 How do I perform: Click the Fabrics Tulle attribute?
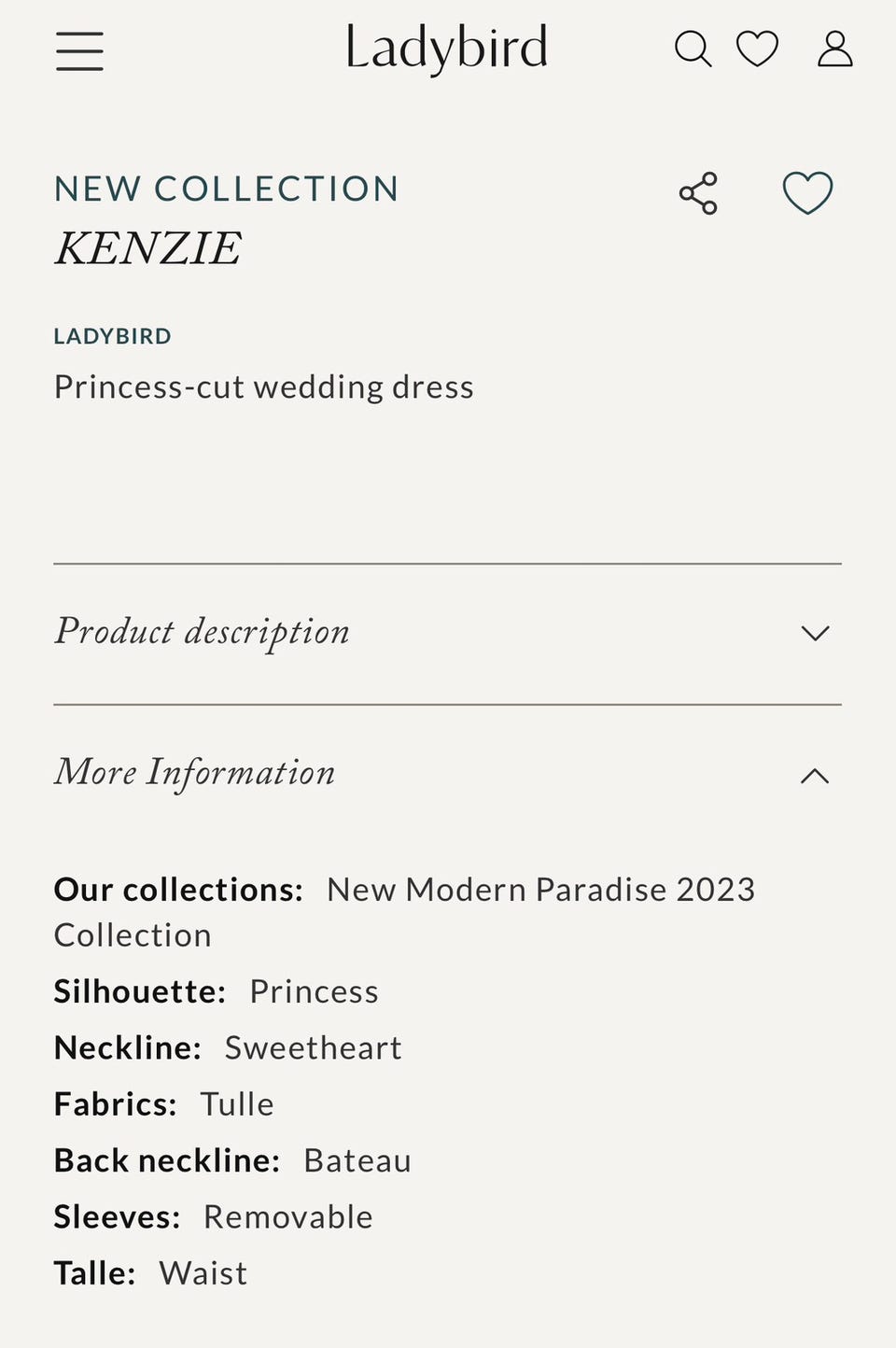click(x=237, y=1104)
